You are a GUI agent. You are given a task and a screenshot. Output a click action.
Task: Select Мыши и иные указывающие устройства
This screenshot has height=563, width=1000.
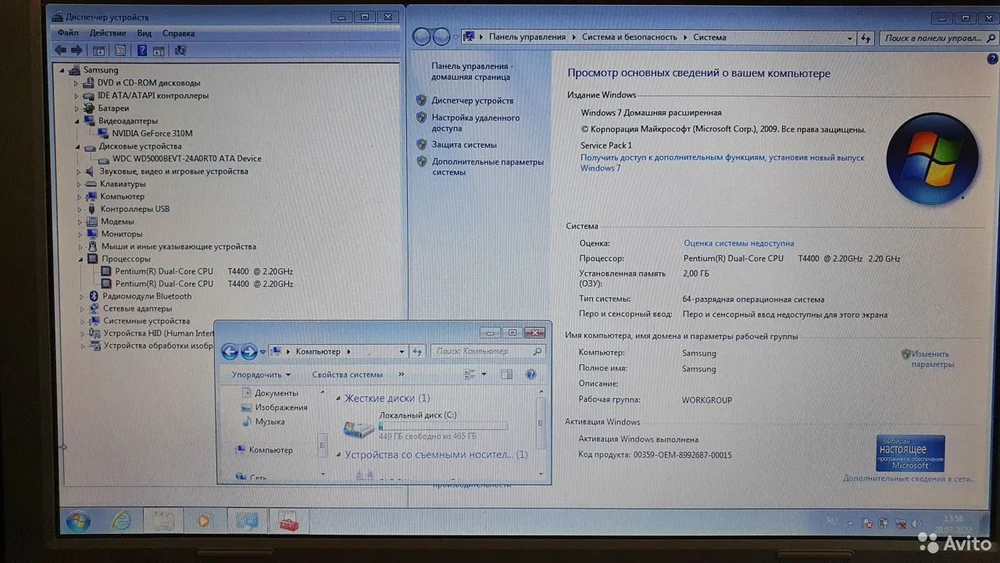(x=178, y=246)
